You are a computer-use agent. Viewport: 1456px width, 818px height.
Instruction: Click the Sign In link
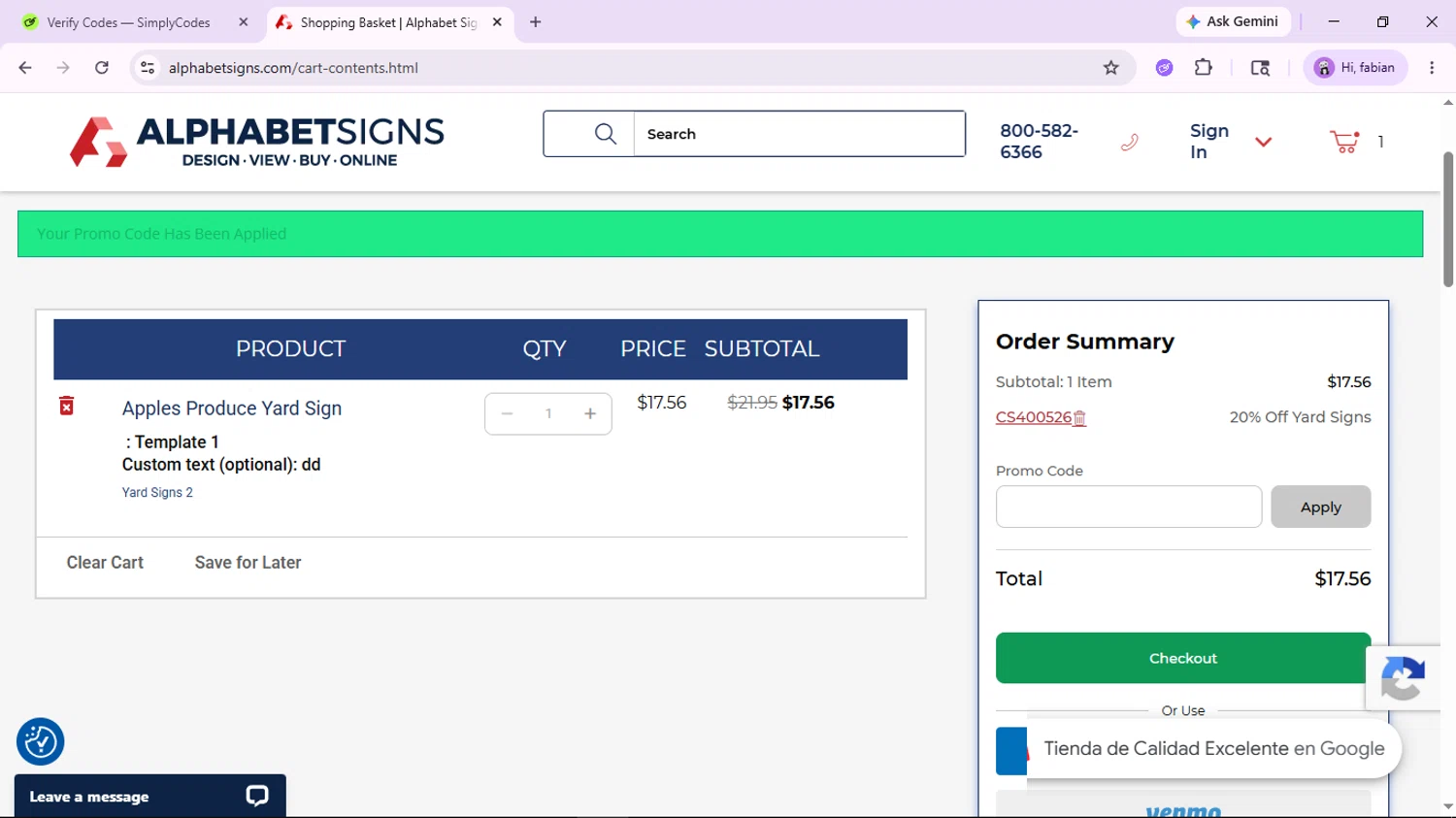click(1209, 142)
